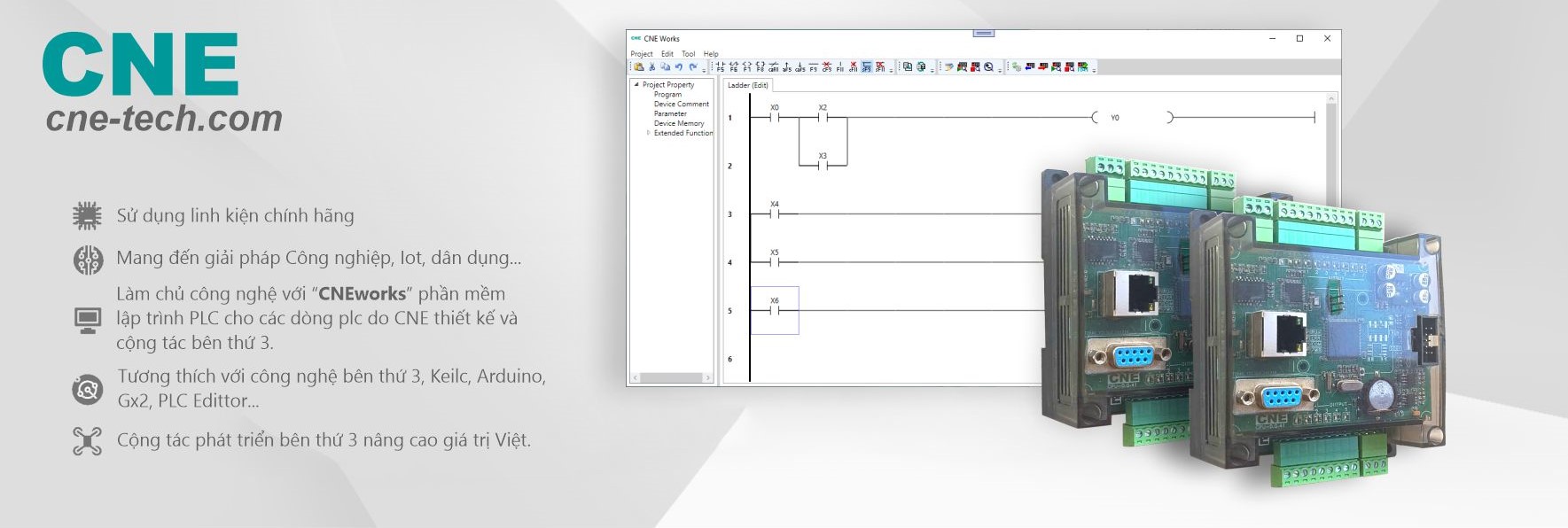Click the red arrow write-to-PLC icon
Screen dimensions: 1568x528
pyautogui.click(x=1043, y=66)
